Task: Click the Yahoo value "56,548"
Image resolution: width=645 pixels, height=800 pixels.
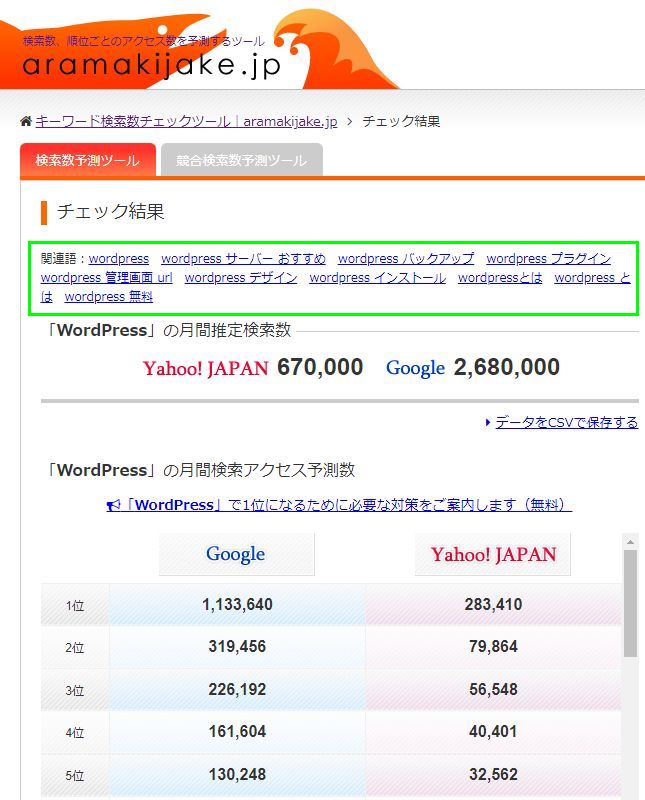Action: point(493,689)
